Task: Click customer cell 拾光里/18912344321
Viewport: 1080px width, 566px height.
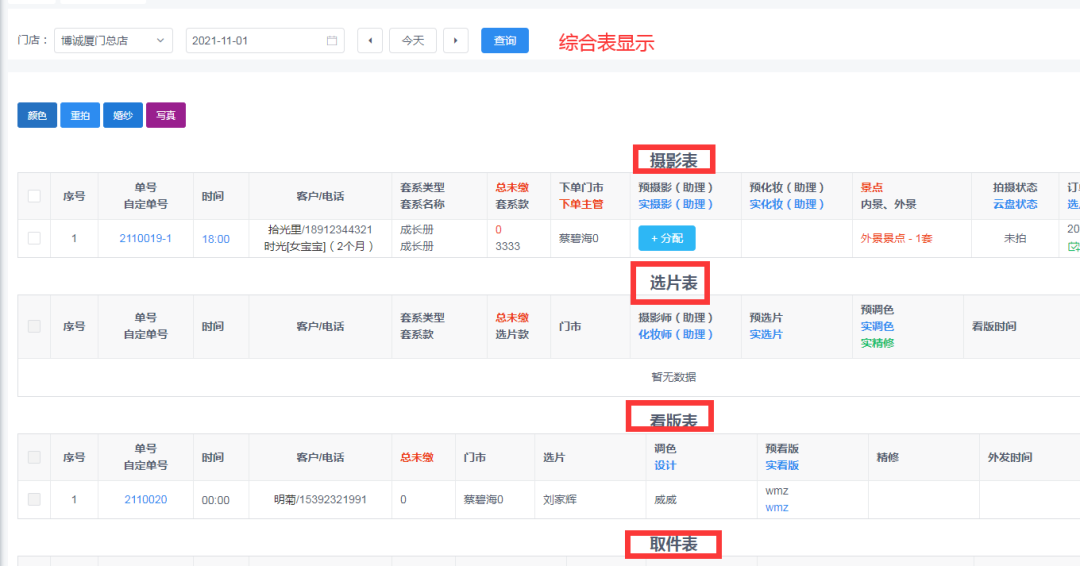Action: click(x=320, y=230)
